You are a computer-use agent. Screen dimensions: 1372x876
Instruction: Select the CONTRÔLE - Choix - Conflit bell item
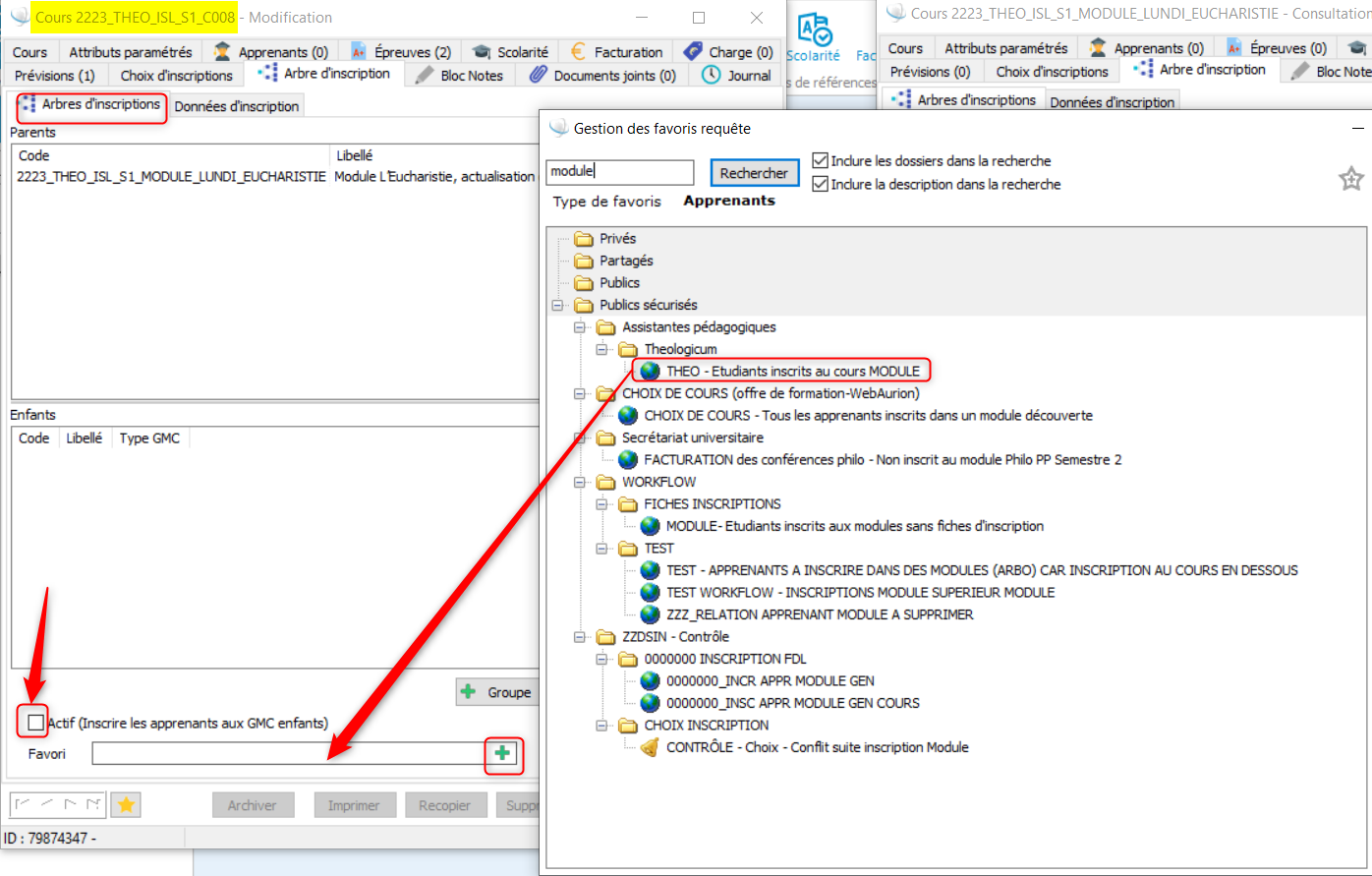click(817, 747)
